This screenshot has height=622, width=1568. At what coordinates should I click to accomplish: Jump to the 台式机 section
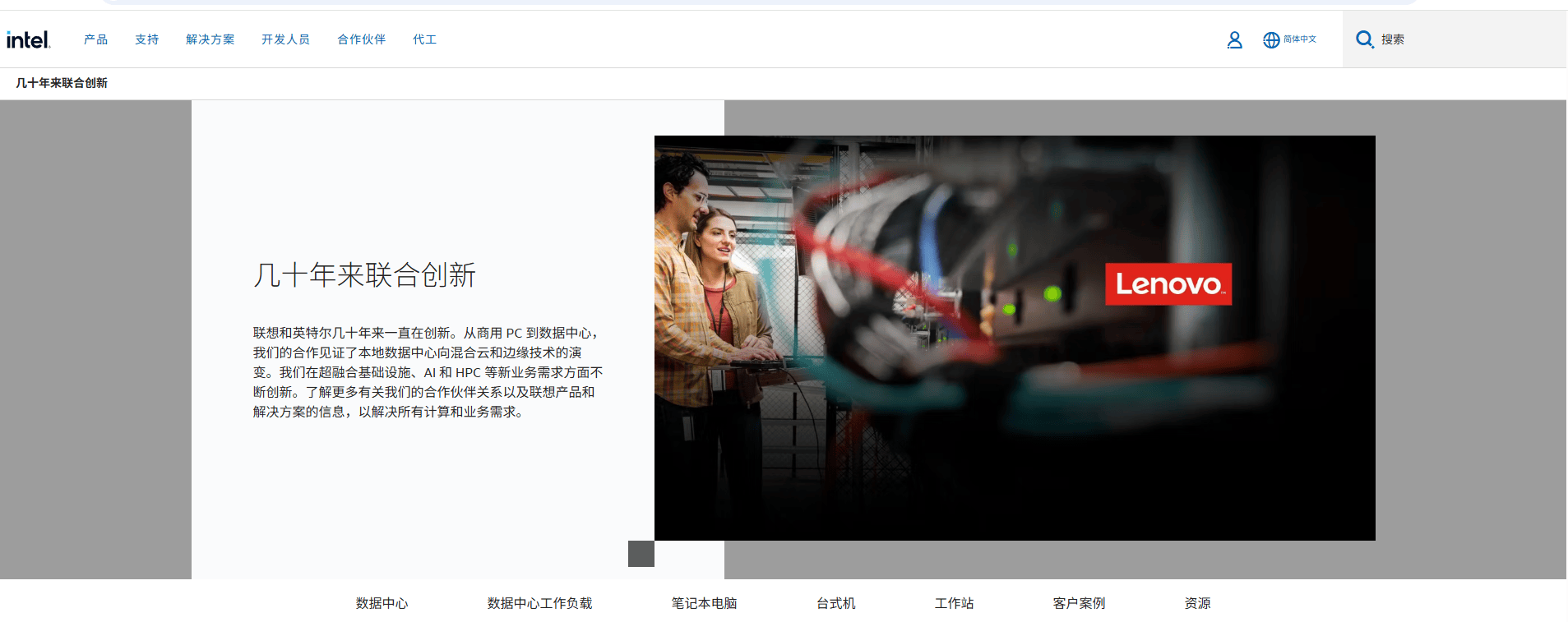[835, 603]
